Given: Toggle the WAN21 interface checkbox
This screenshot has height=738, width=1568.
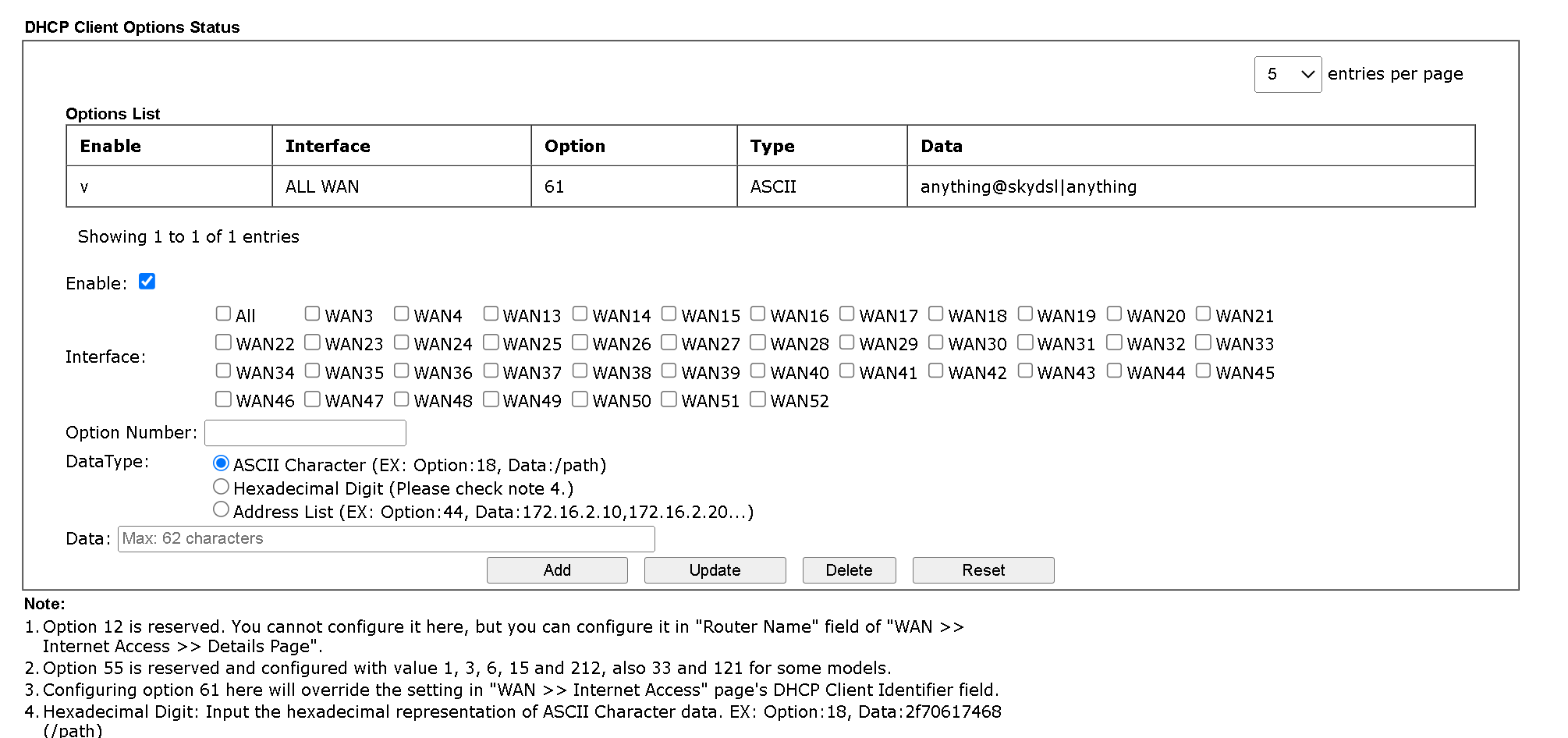Looking at the screenshot, I should click(x=1203, y=314).
